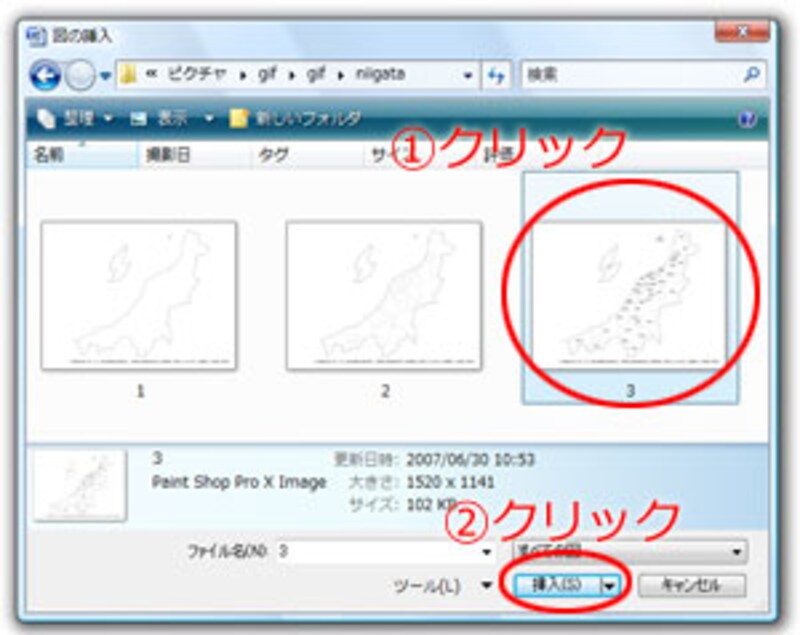Expand the file name dropdown arrow
Viewport: 800px width, 635px height.
[x=487, y=552]
